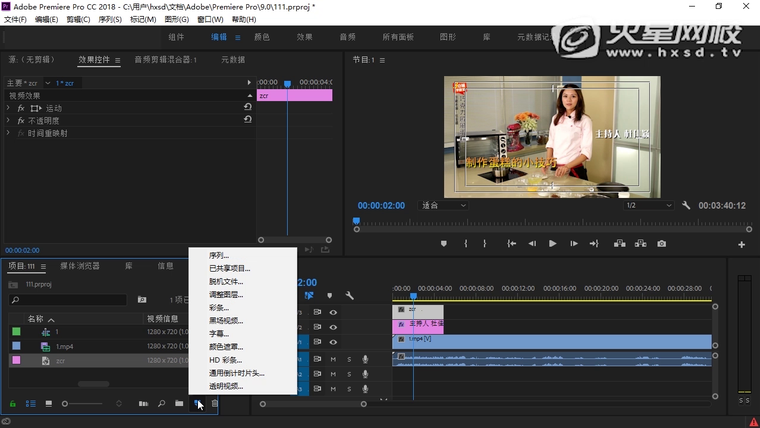The height and width of the screenshot is (428, 760).
Task: Click the Export Frame camera icon
Action: click(661, 243)
